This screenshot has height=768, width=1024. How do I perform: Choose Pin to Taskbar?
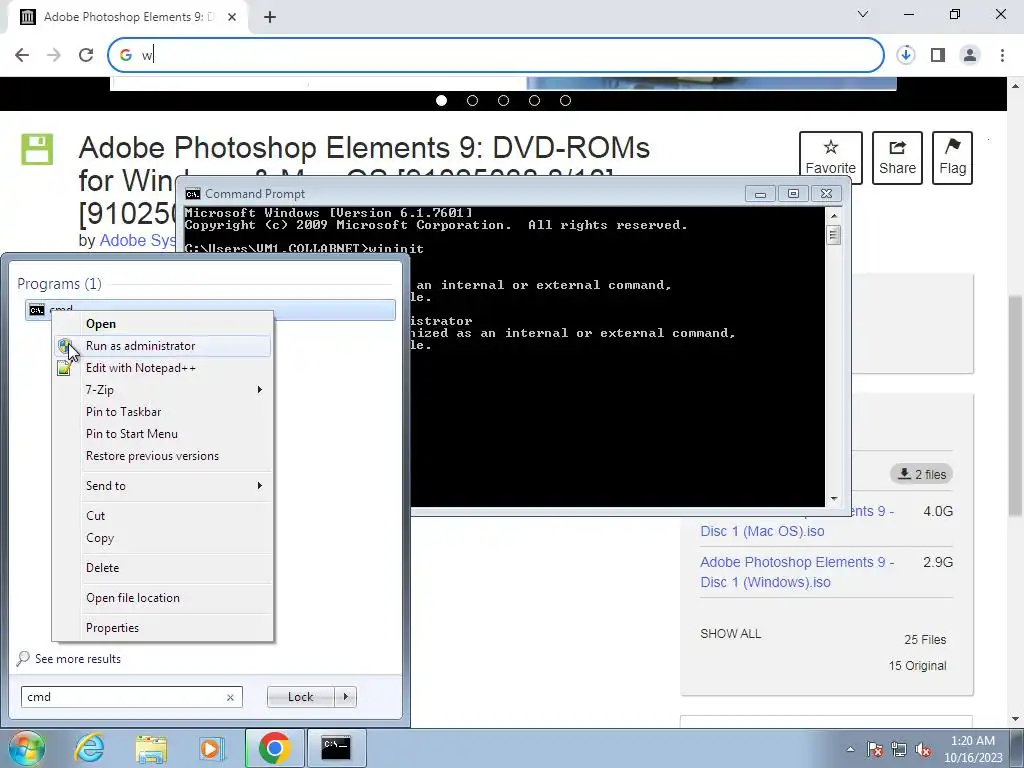(162, 412)
